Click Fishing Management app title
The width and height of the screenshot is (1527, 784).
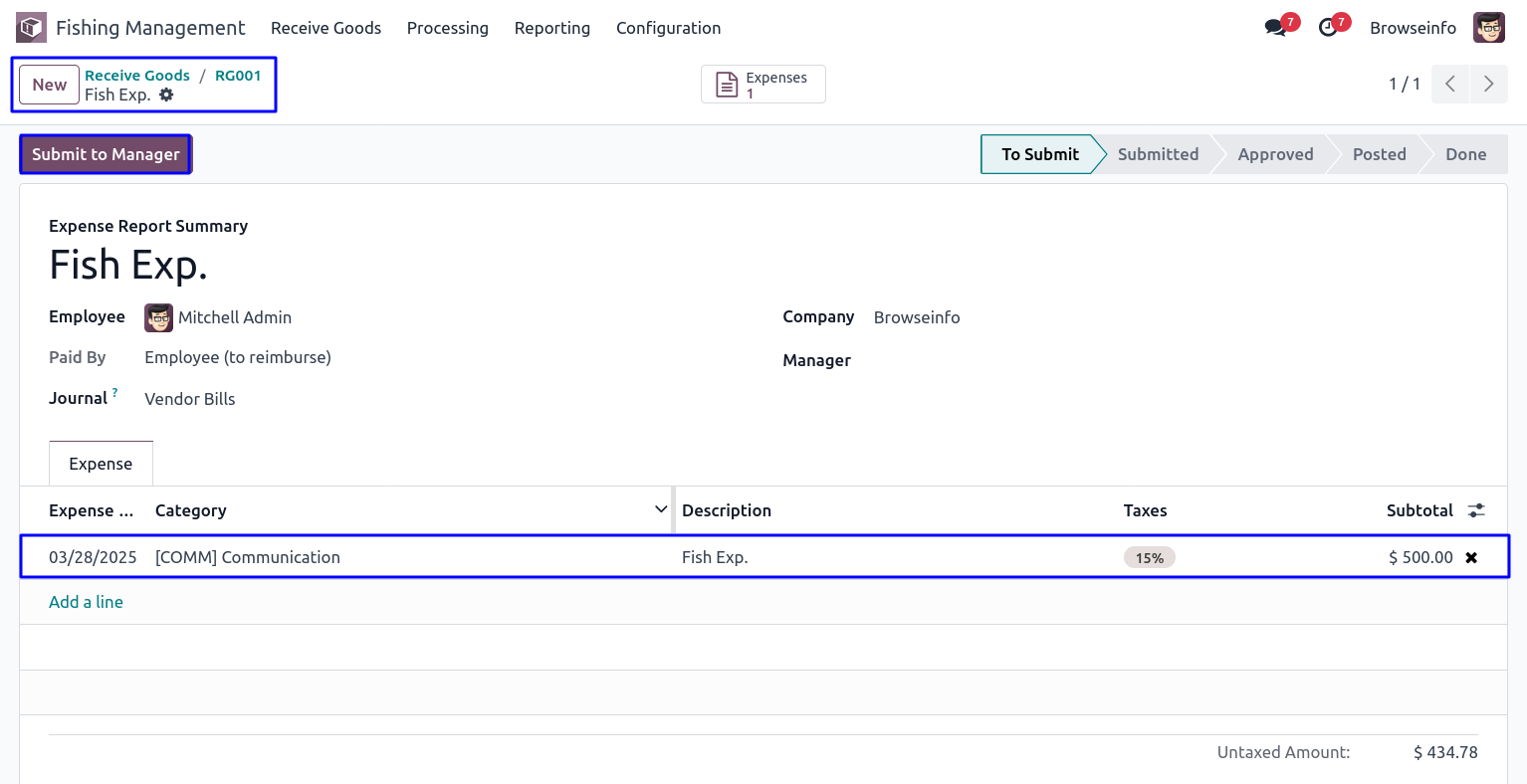click(x=150, y=28)
